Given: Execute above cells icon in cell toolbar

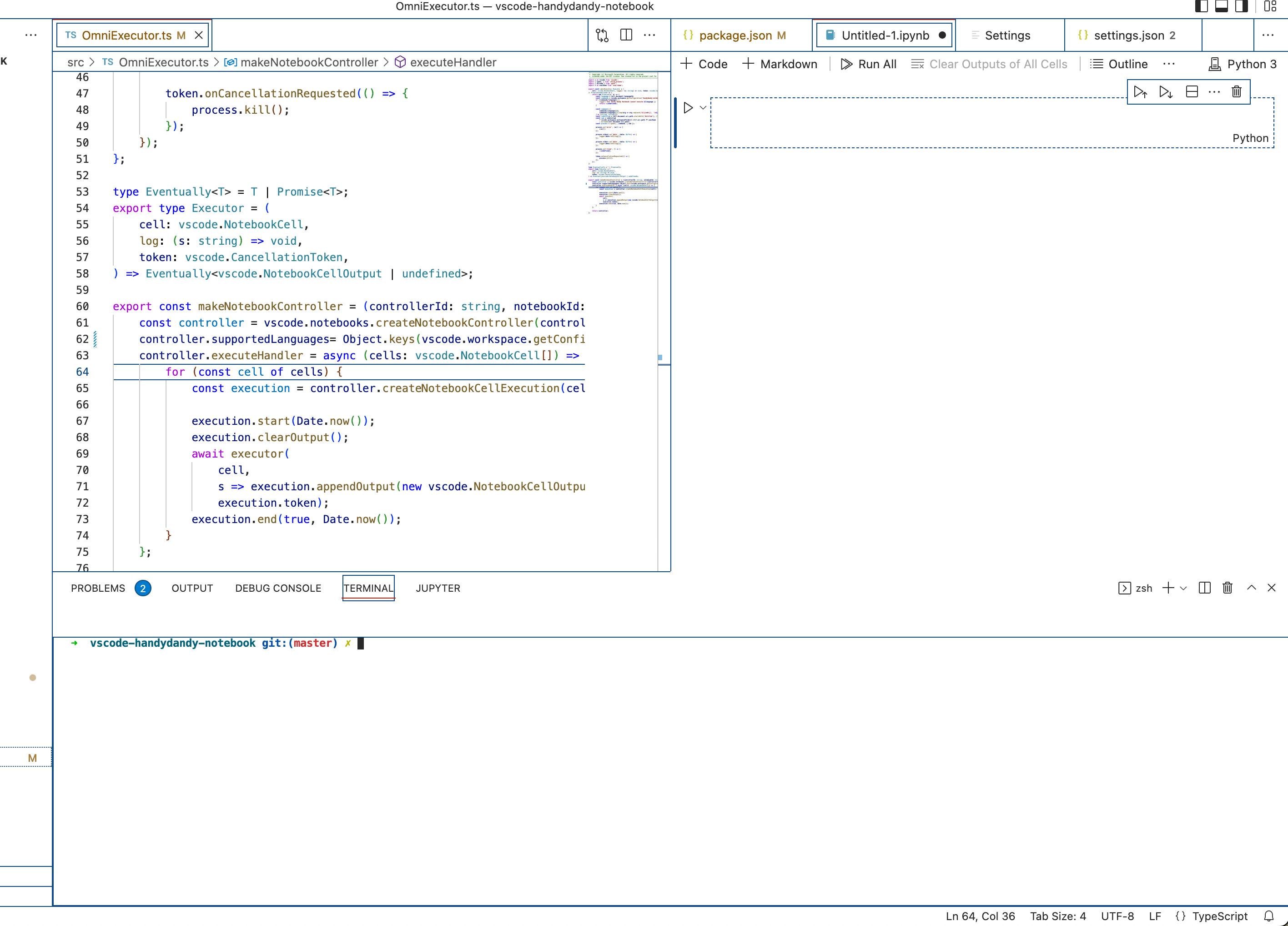Looking at the screenshot, I should [1140, 92].
